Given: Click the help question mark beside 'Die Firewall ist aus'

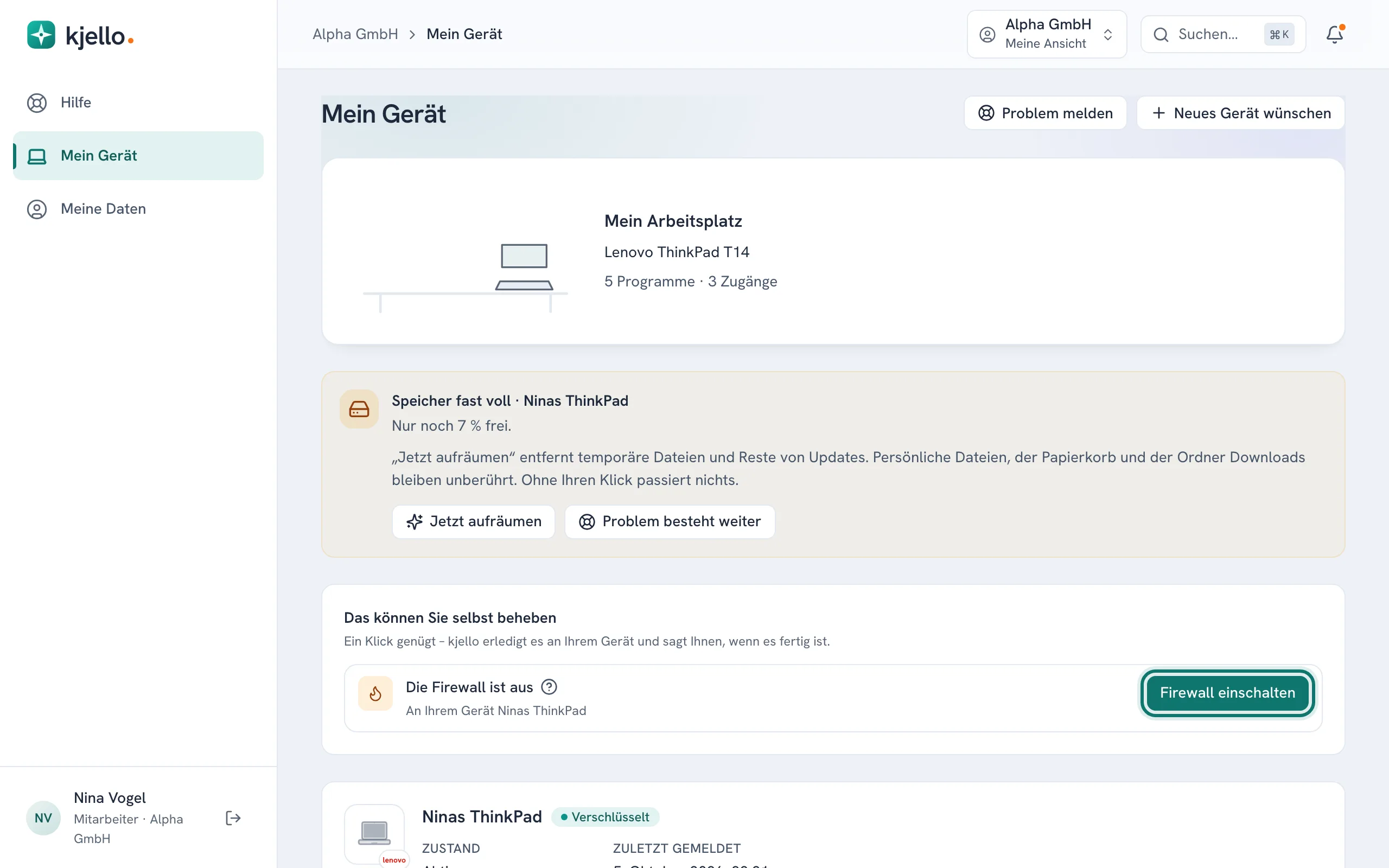Looking at the screenshot, I should pos(549,687).
